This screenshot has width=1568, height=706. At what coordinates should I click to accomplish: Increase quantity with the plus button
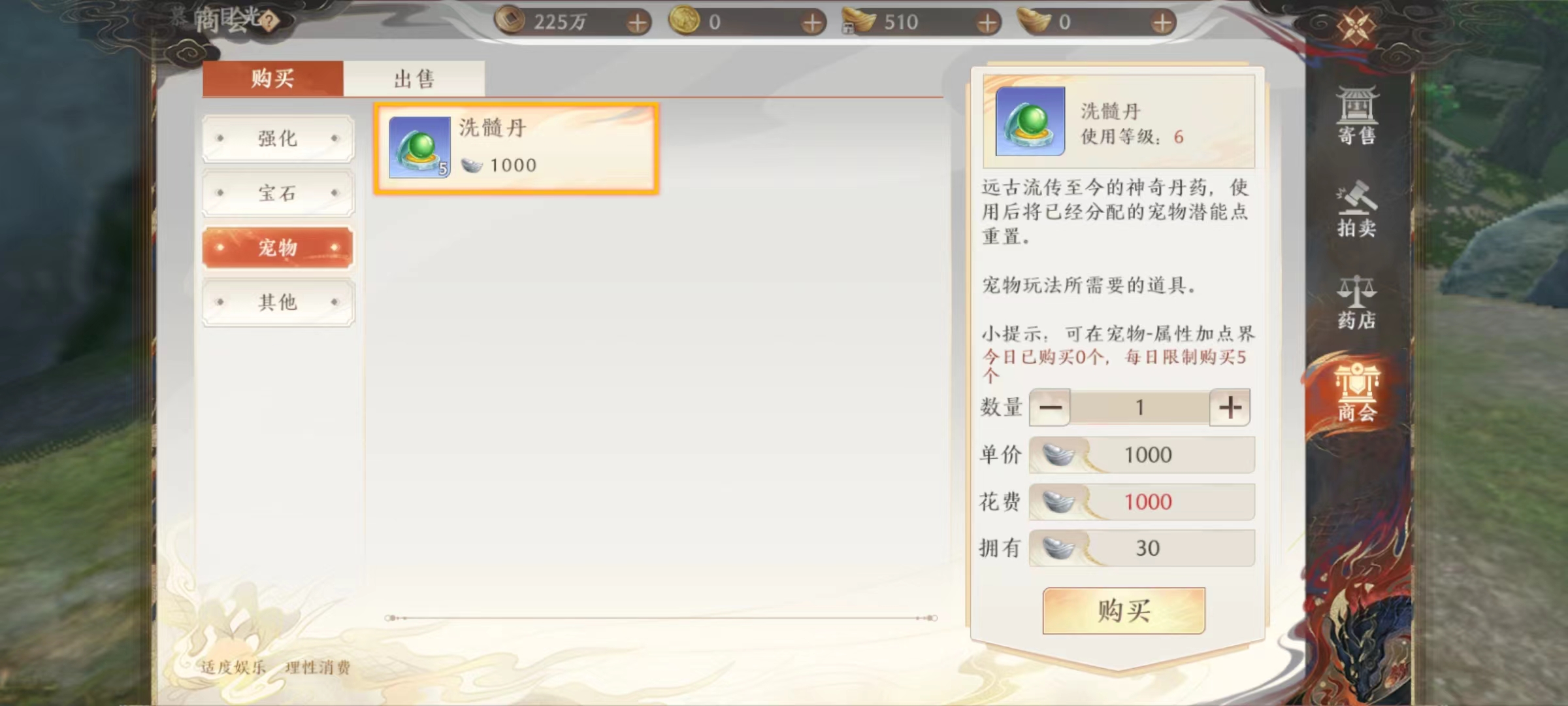click(1230, 407)
